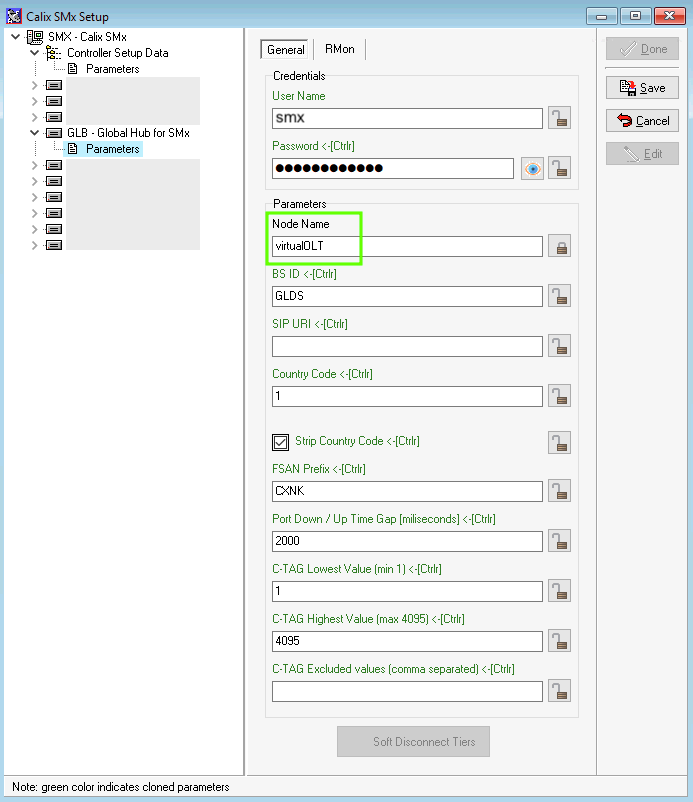The width and height of the screenshot is (693, 802).
Task: Click the lock icon beside FSAN Prefix
Action: click(x=560, y=491)
